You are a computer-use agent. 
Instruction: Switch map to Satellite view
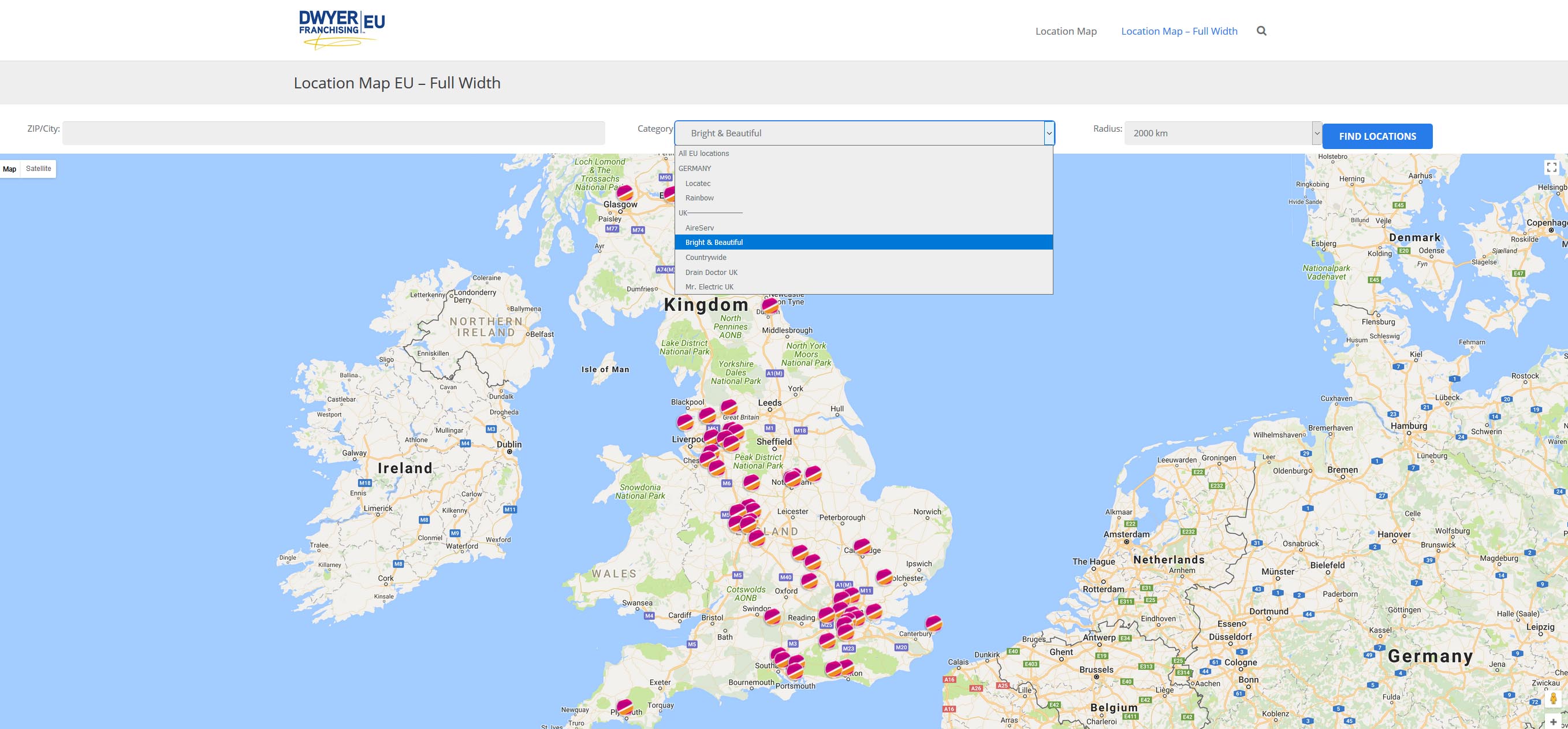[x=38, y=169]
